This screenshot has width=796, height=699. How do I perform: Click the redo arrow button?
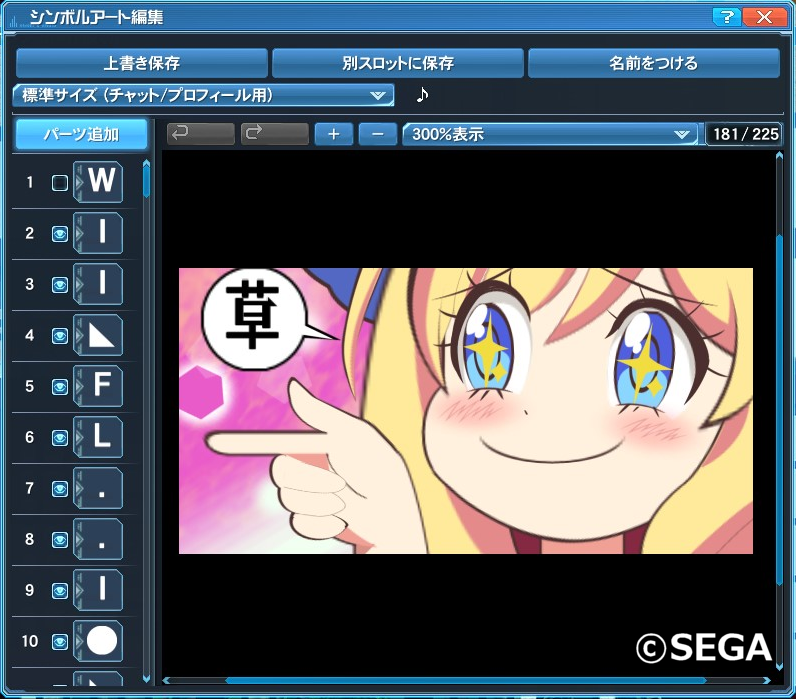tap(275, 134)
